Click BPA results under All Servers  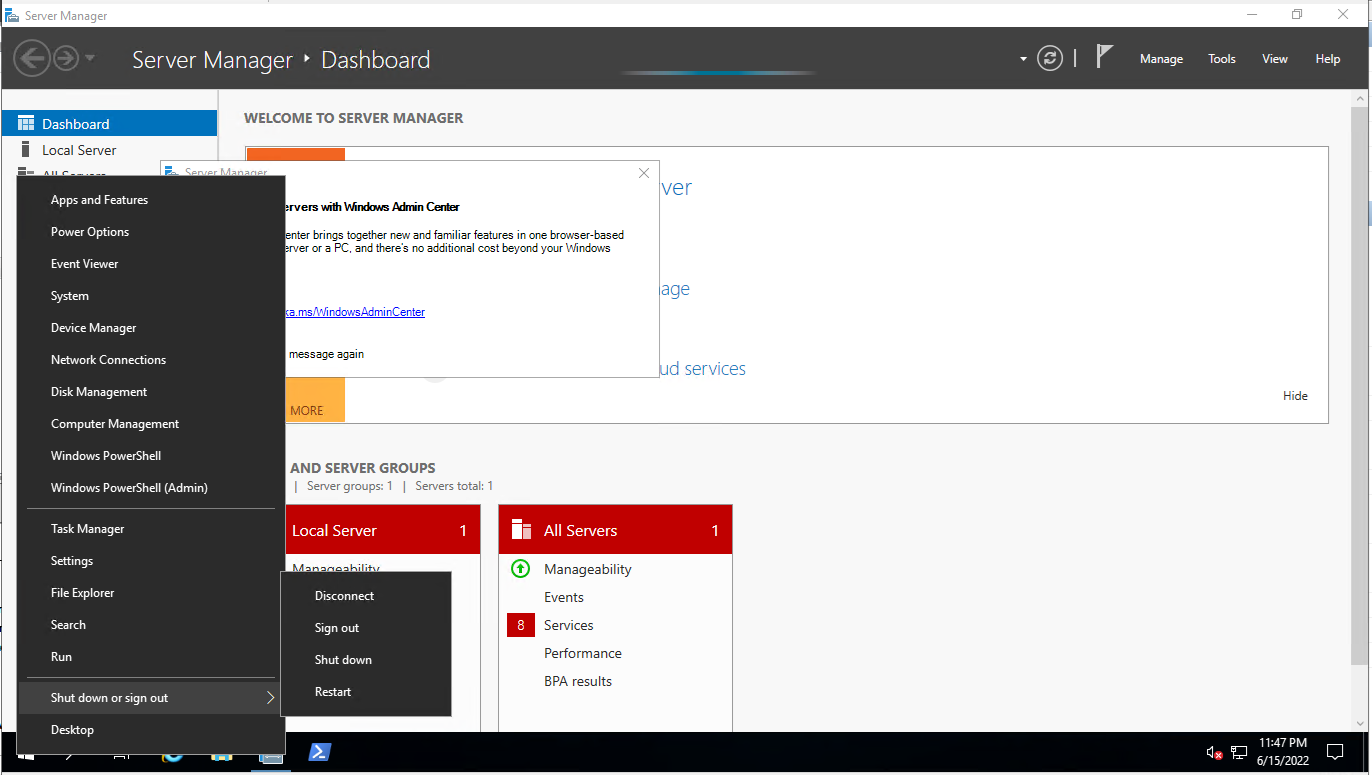point(578,681)
